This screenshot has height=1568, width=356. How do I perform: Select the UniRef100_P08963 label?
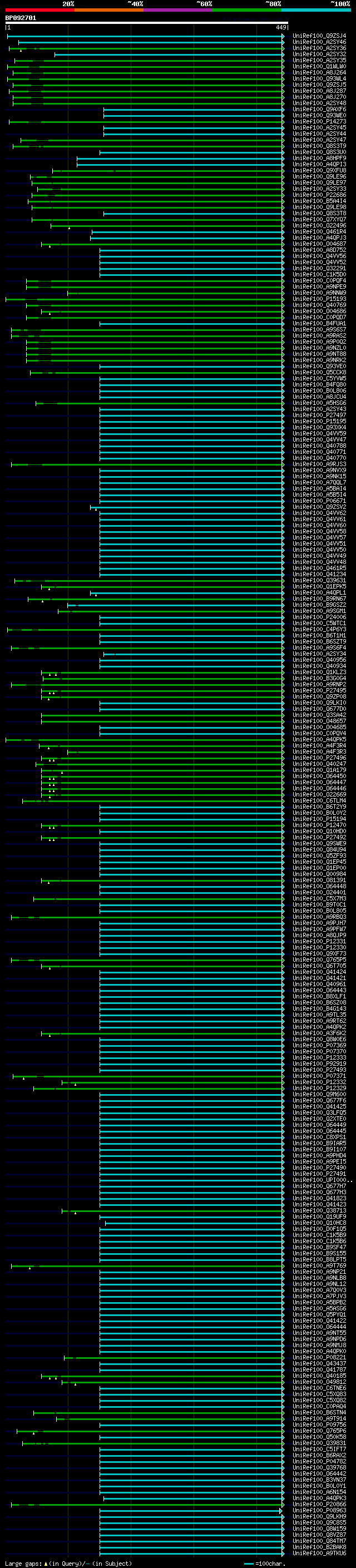click(319, 1511)
